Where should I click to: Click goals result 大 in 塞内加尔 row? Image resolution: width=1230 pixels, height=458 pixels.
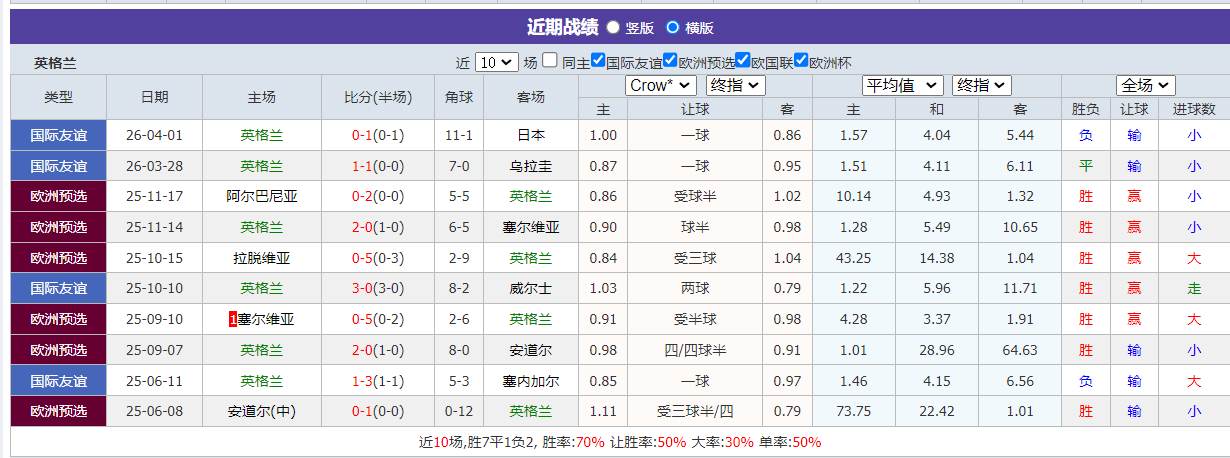(x=1194, y=381)
